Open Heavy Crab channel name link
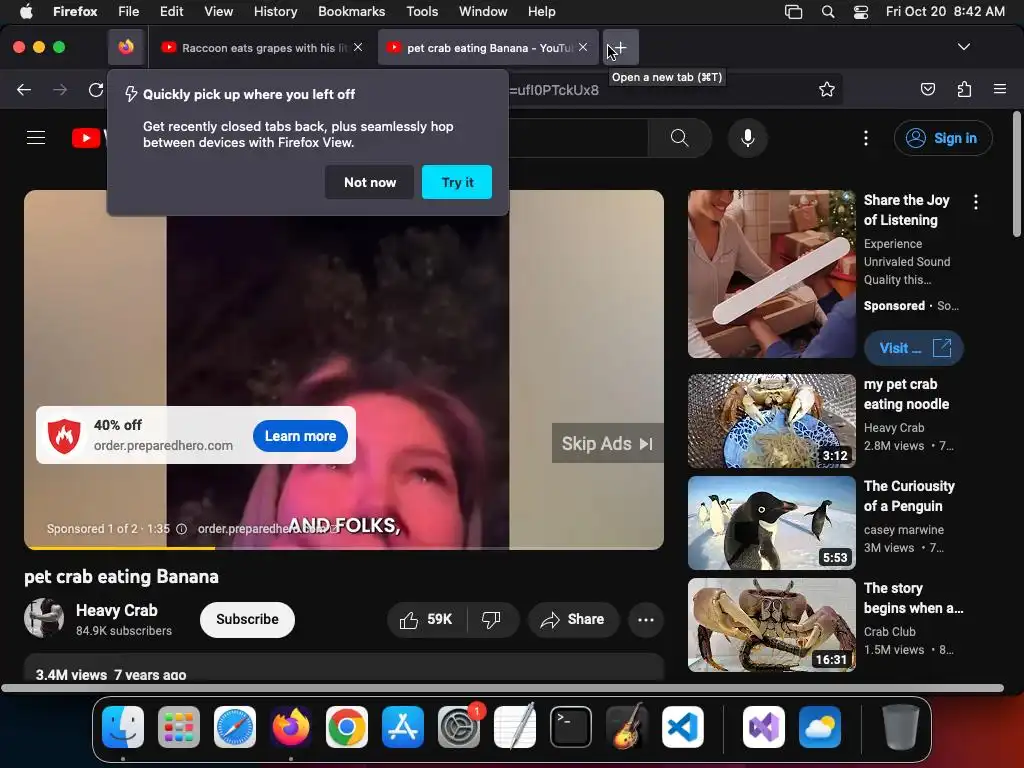1024x768 pixels. click(116, 610)
